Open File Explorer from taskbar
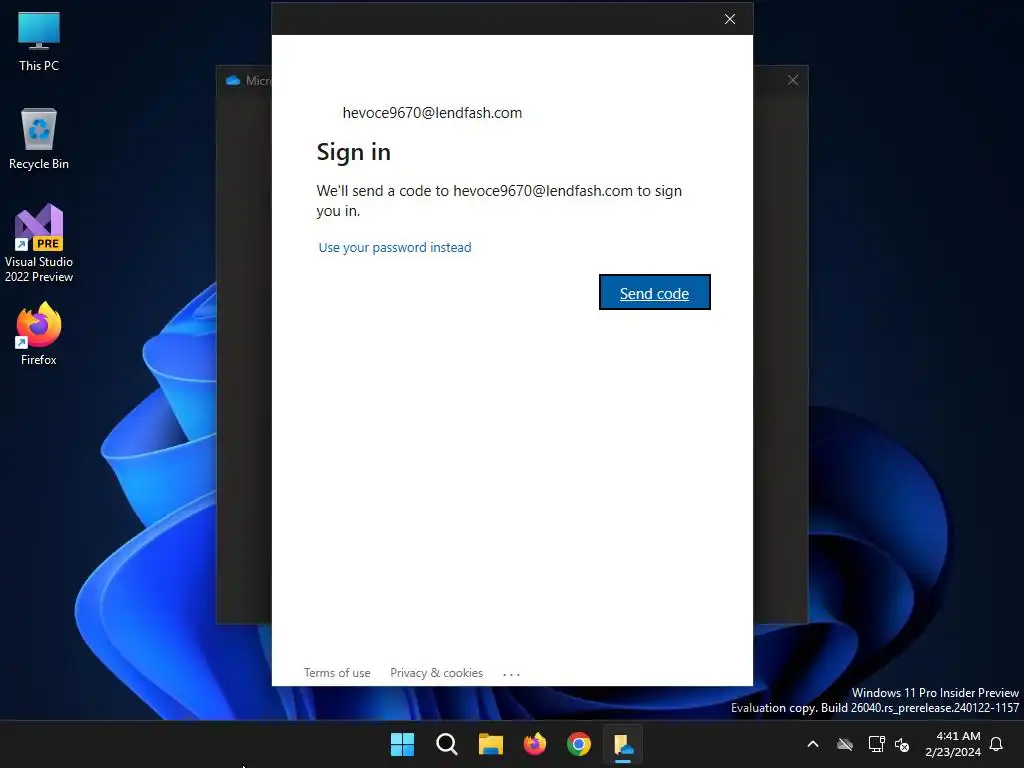This screenshot has width=1024, height=768. point(490,744)
